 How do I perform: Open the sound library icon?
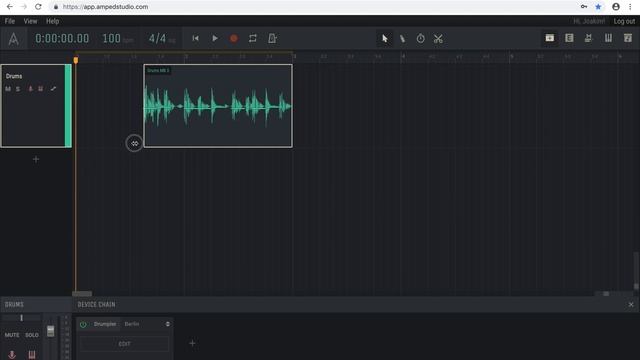(x=628, y=38)
